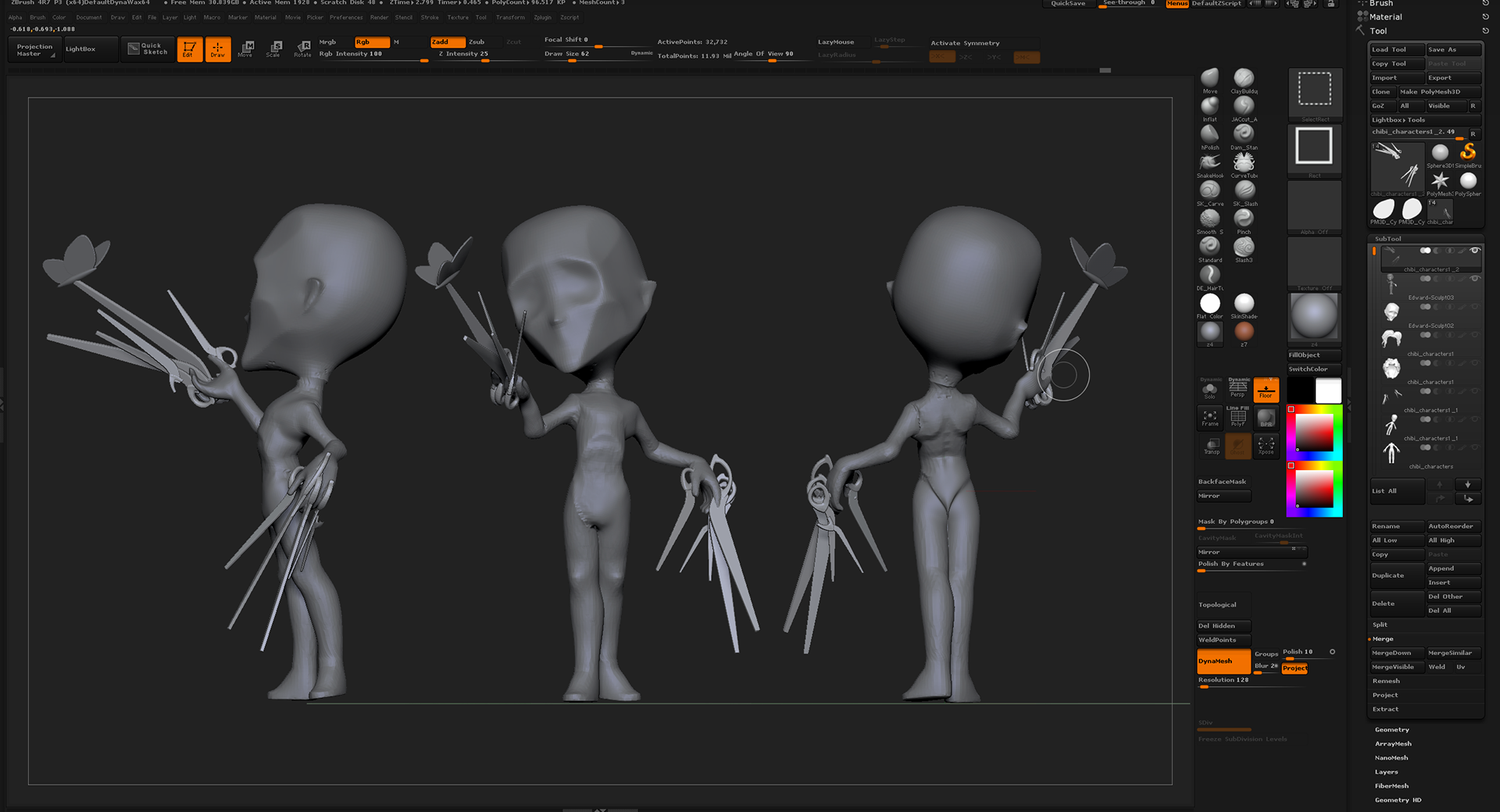Toggle Floor grid display
Screen dimensions: 1500x812
point(1266,390)
